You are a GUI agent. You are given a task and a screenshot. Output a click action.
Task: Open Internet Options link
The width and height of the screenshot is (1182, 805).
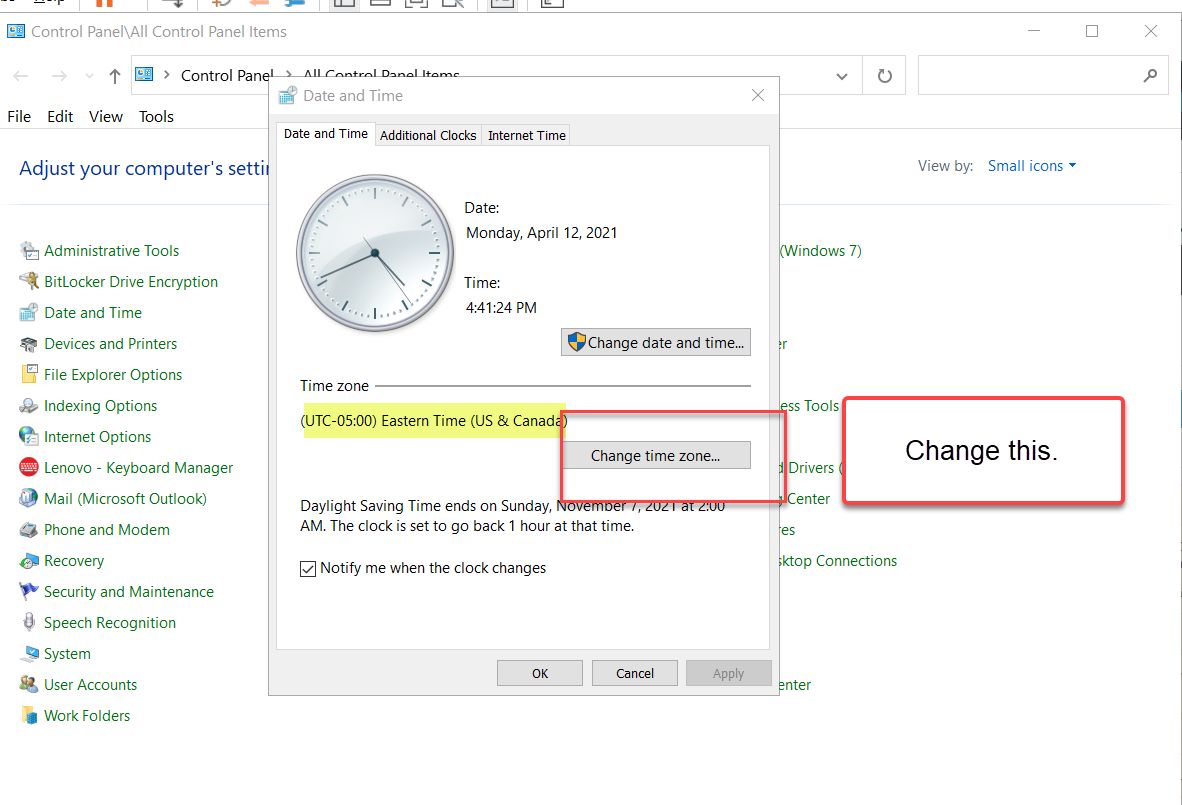97,436
